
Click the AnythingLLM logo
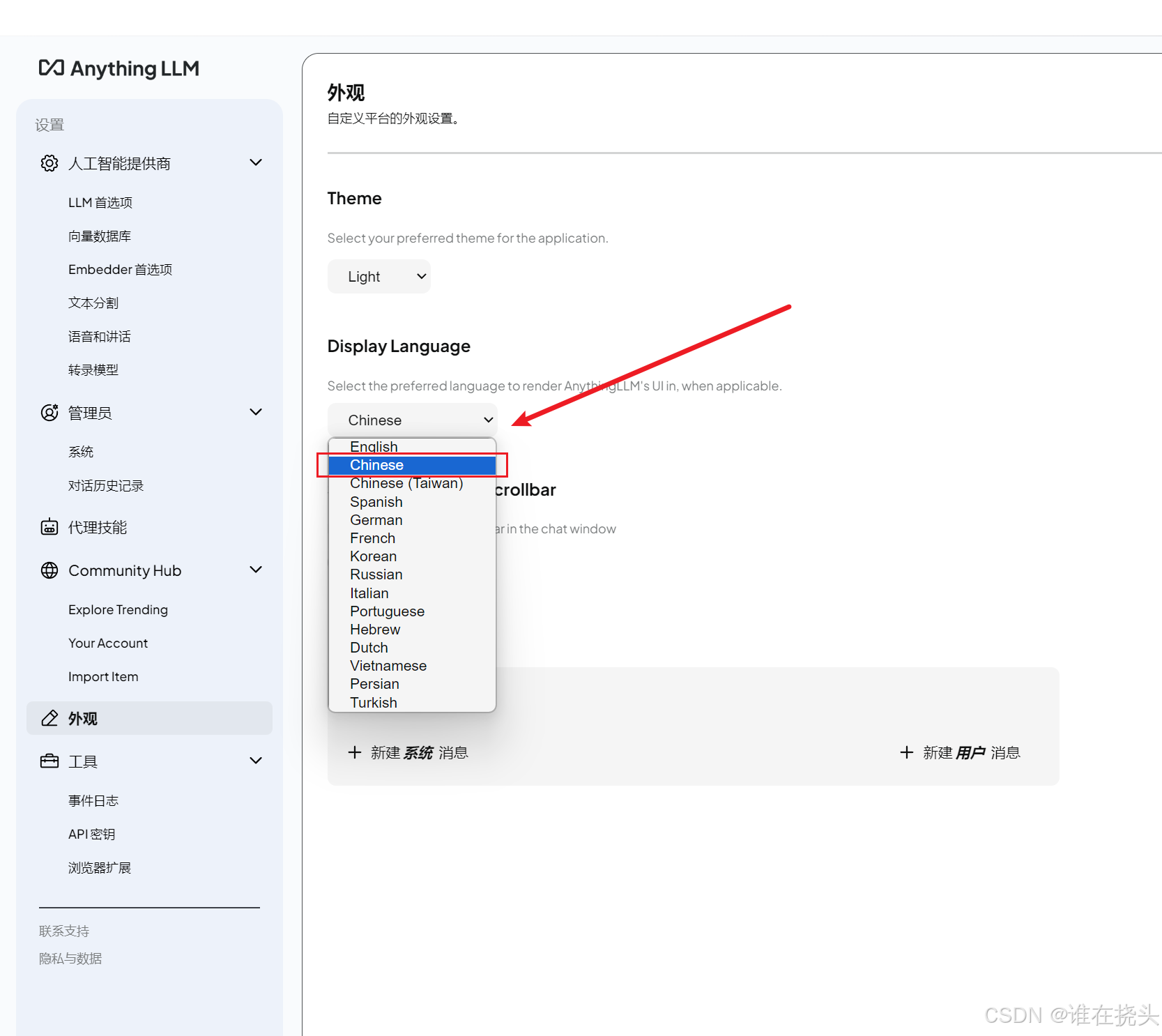point(119,68)
